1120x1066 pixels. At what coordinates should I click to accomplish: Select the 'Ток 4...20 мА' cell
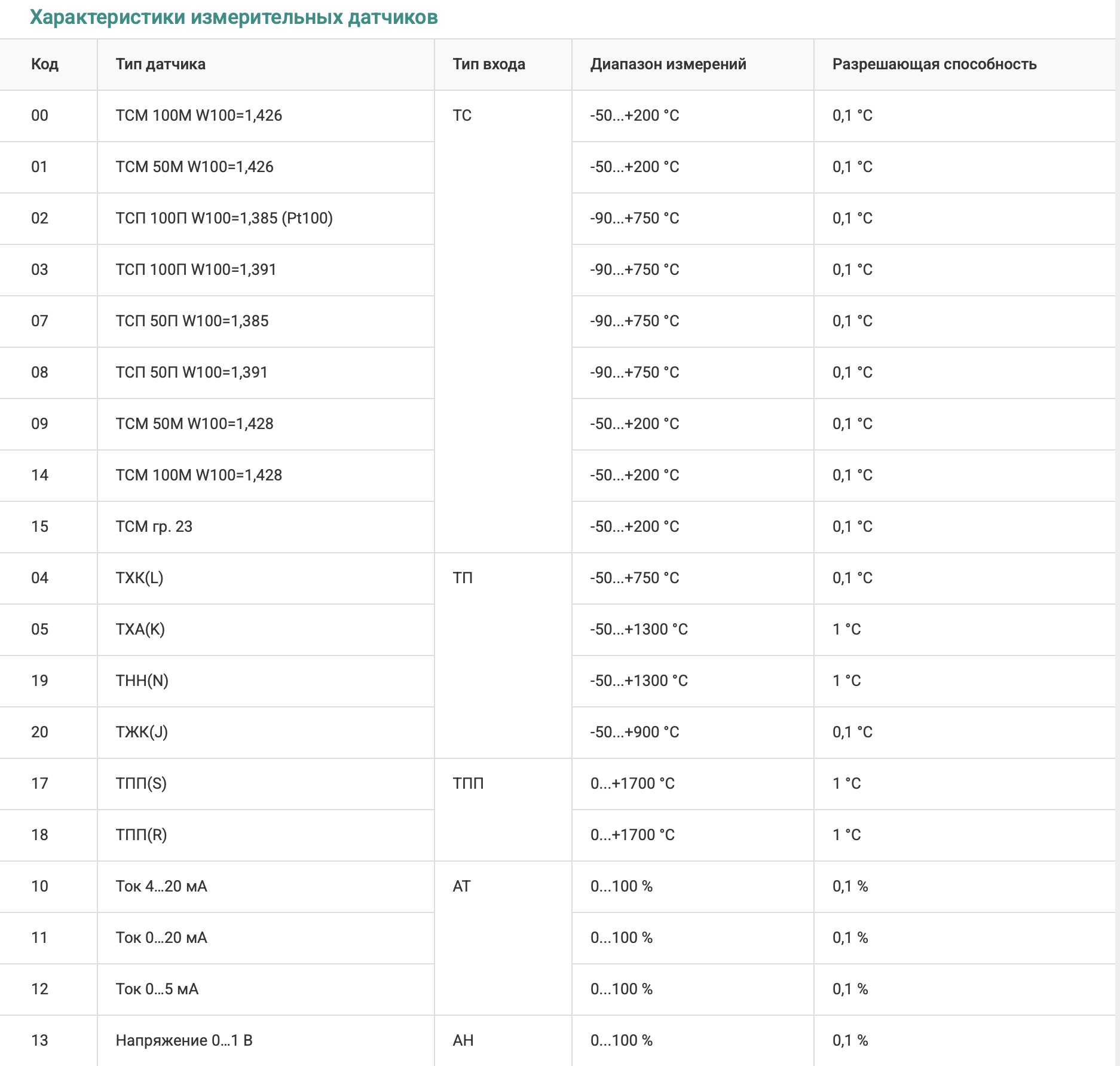[x=161, y=886]
